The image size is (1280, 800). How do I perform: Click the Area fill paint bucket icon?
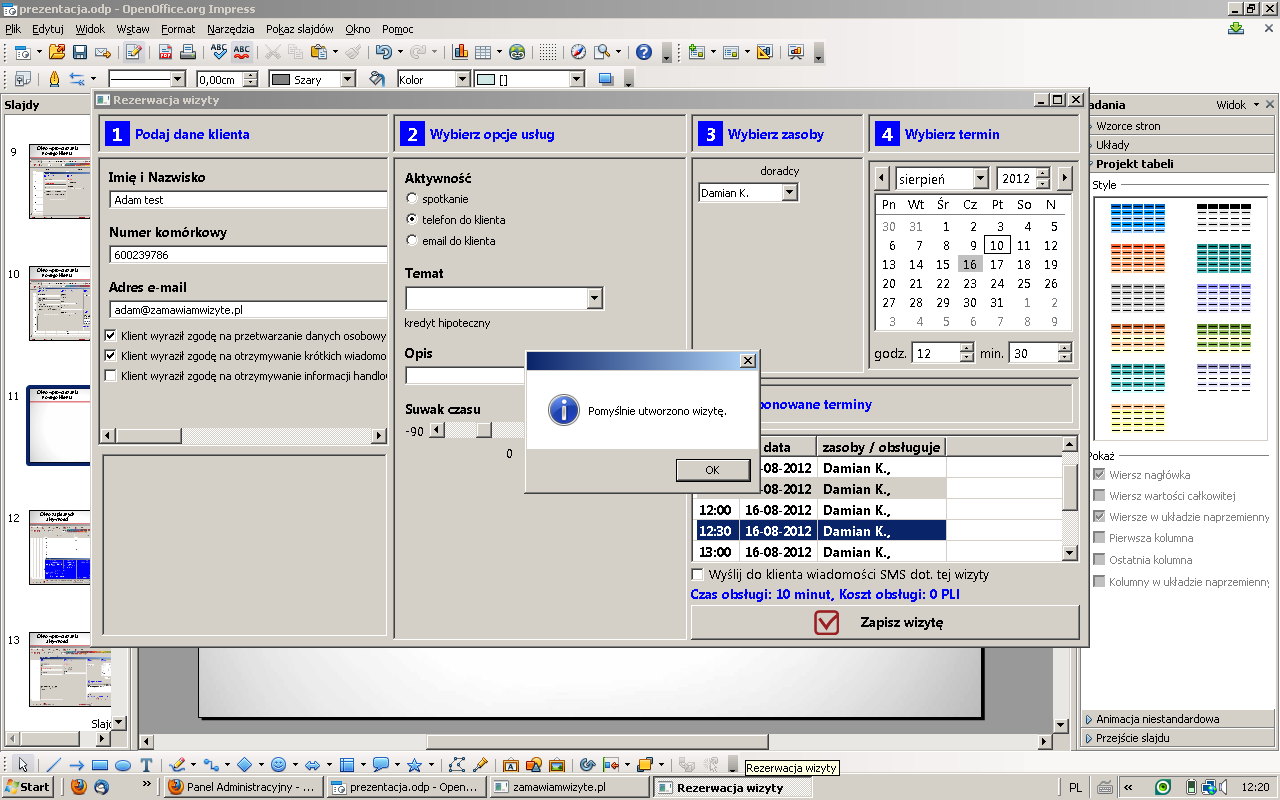(376, 79)
